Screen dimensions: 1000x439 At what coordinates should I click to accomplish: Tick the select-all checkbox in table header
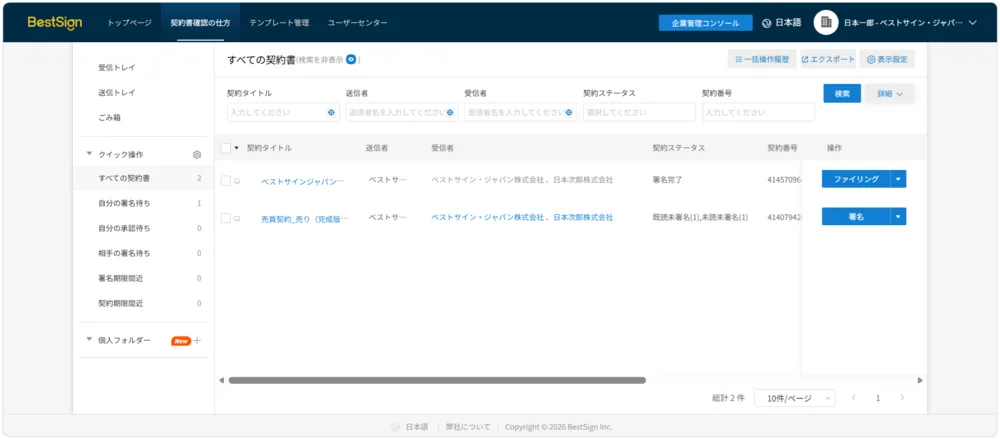tap(226, 148)
